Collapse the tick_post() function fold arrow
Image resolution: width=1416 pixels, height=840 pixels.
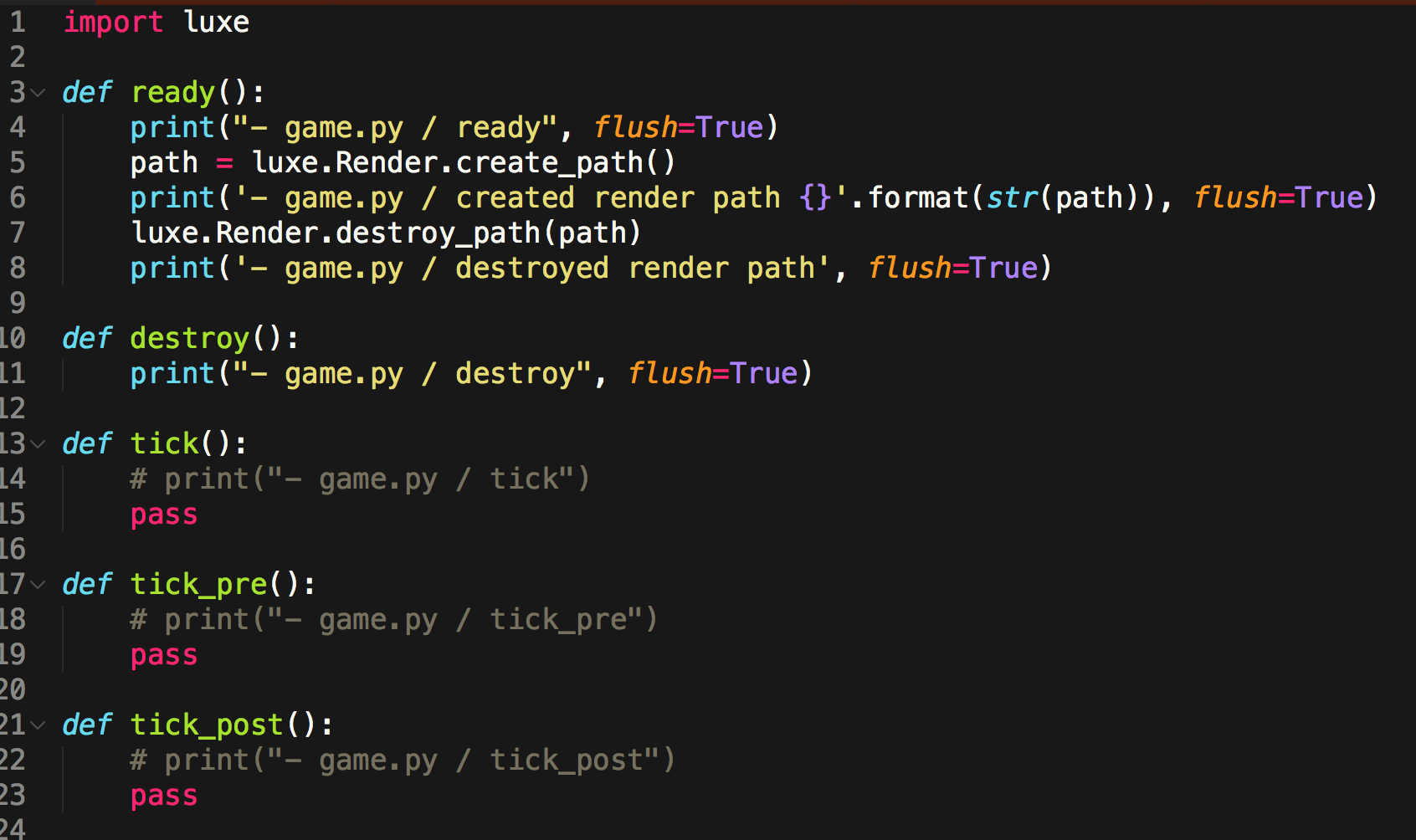38,725
